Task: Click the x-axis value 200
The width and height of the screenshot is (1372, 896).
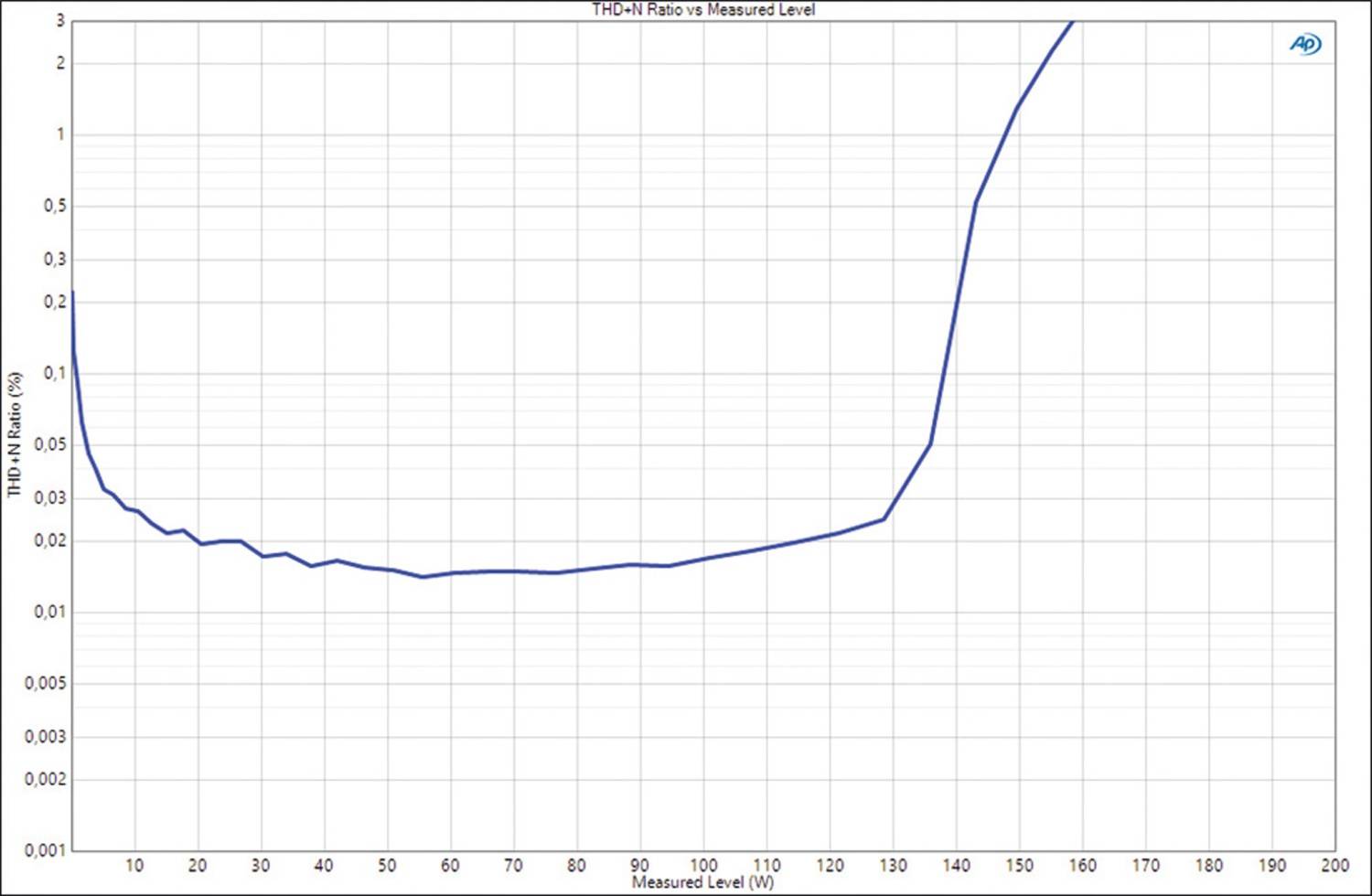Action: (x=1334, y=865)
